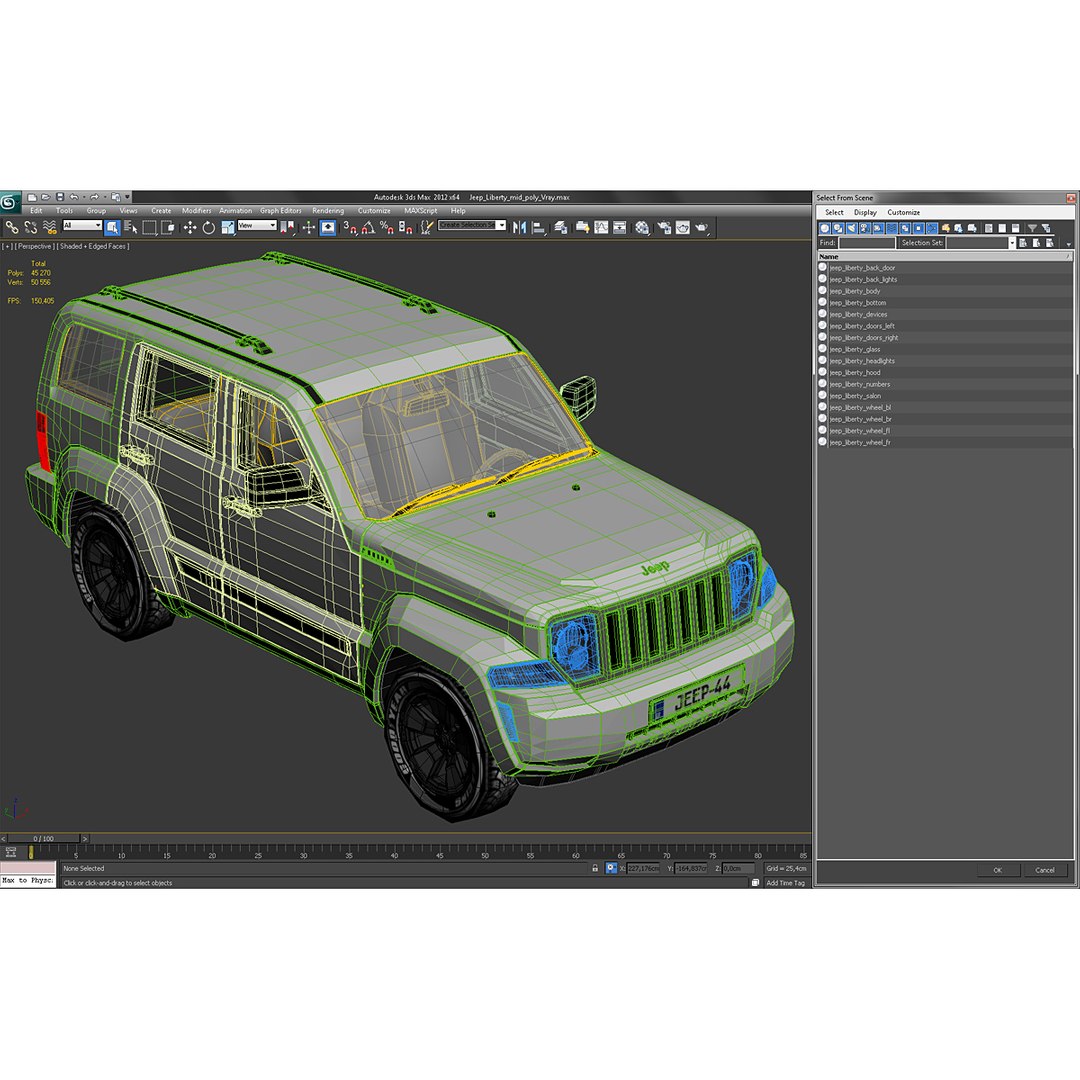This screenshot has width=1080, height=1080.
Task: Click the Render Production teapot icon
Action: point(701,227)
